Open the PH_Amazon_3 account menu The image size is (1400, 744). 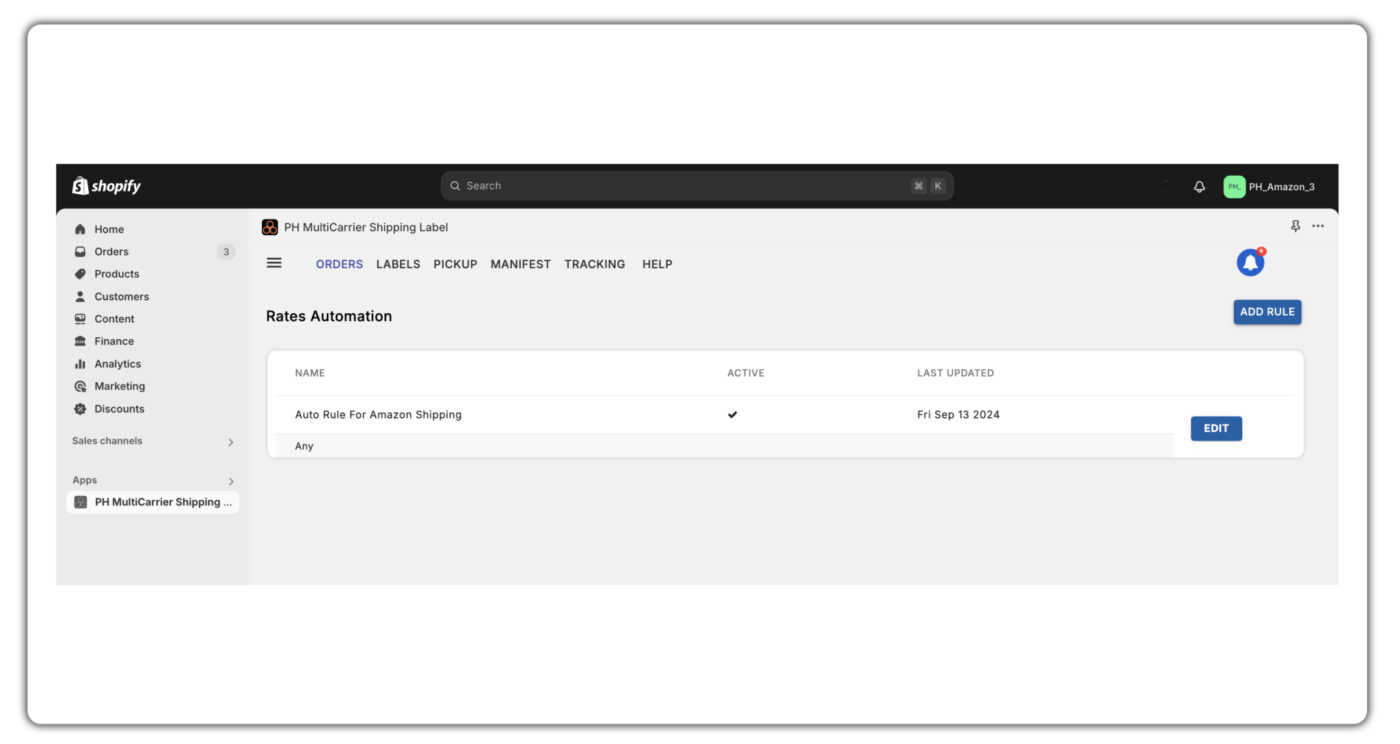click(1270, 187)
